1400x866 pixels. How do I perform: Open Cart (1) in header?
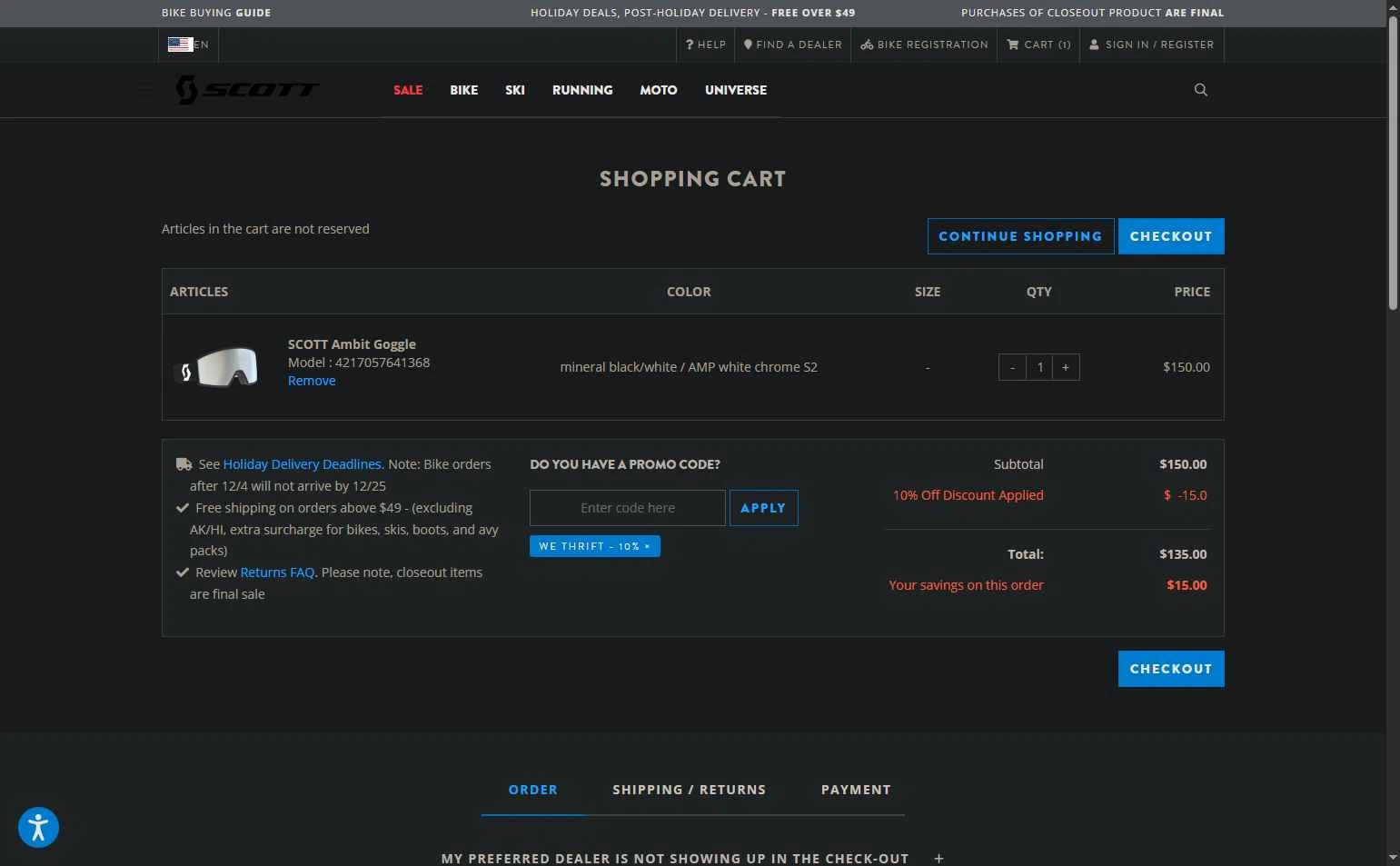tap(1038, 45)
